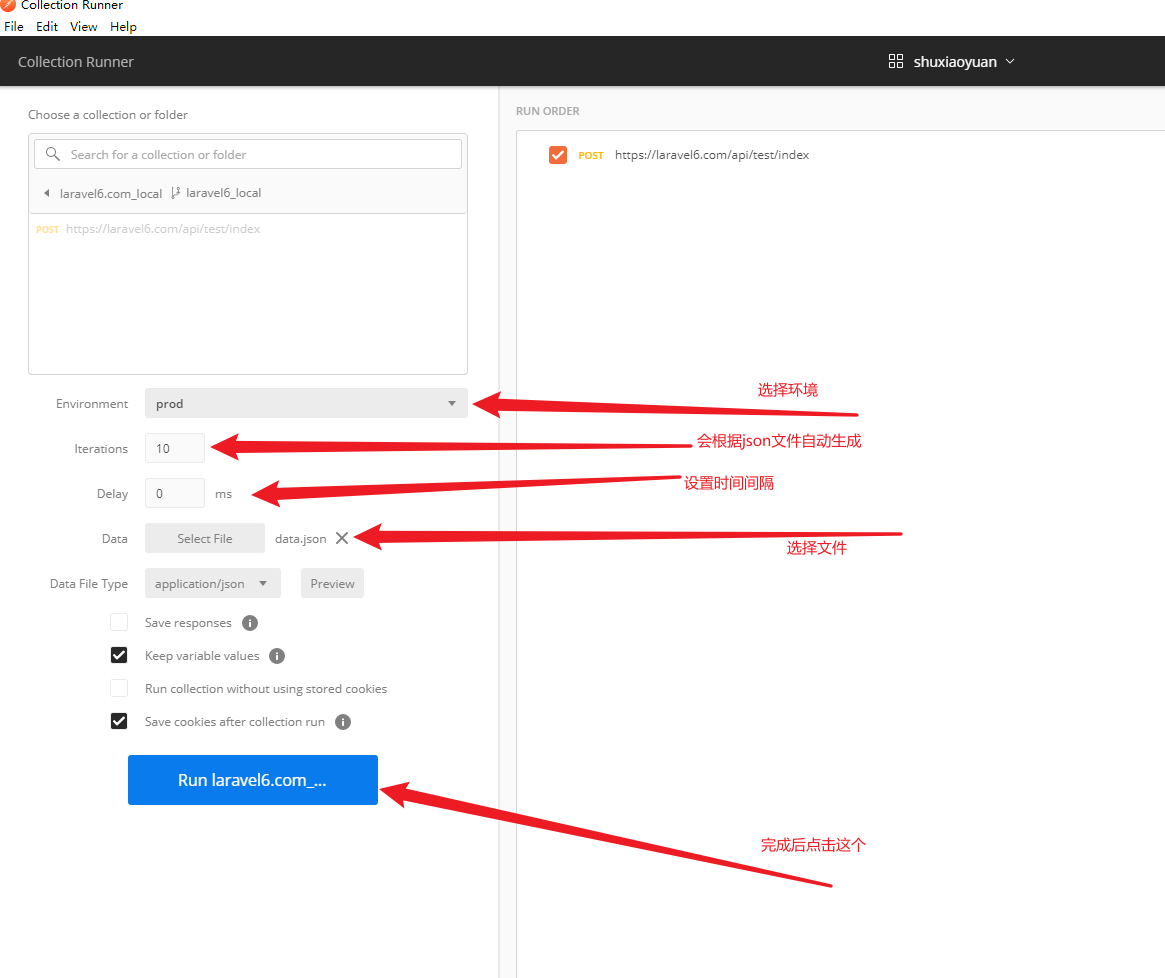Screen dimensions: 1165x978
Task: Click the search magnifier icon
Action: (x=53, y=154)
